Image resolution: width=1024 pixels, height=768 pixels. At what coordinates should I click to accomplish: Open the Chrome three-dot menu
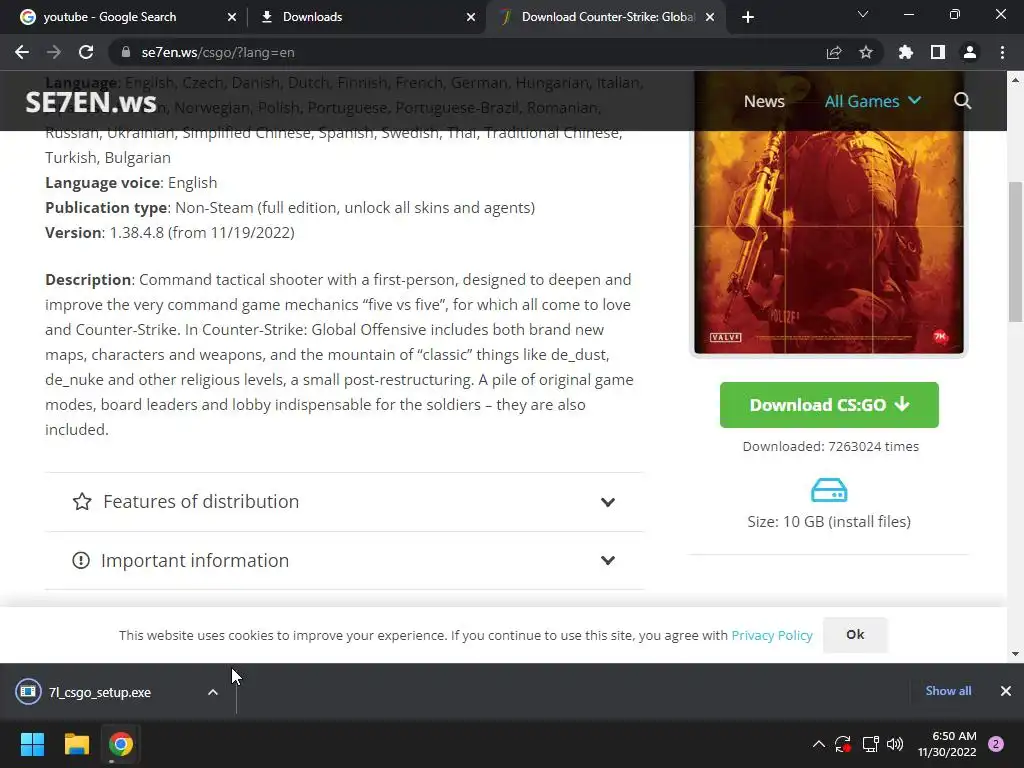pyautogui.click(x=1002, y=52)
